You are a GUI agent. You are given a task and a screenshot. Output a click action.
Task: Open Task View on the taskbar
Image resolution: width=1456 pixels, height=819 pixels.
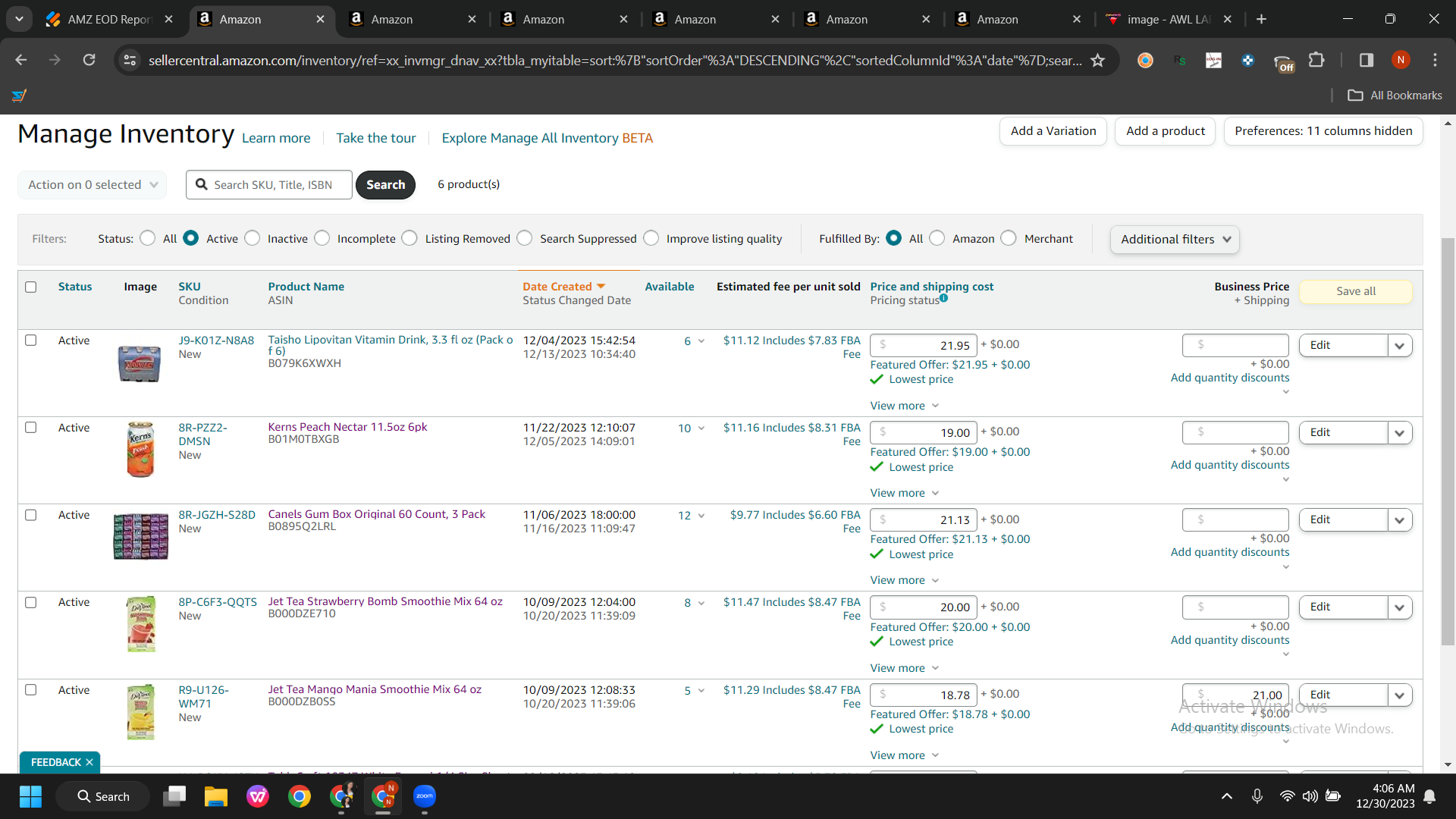(174, 796)
